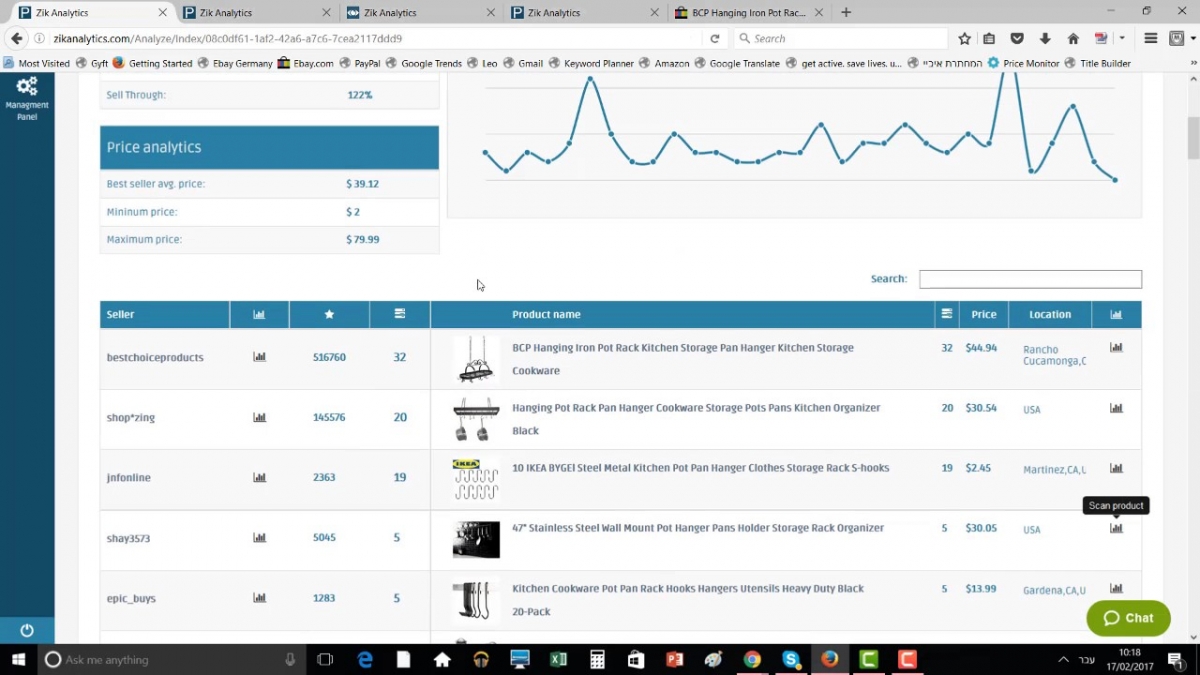Screen dimensions: 1200x675
Task: Click the reload page icon in browser toolbar
Action: [x=715, y=38]
